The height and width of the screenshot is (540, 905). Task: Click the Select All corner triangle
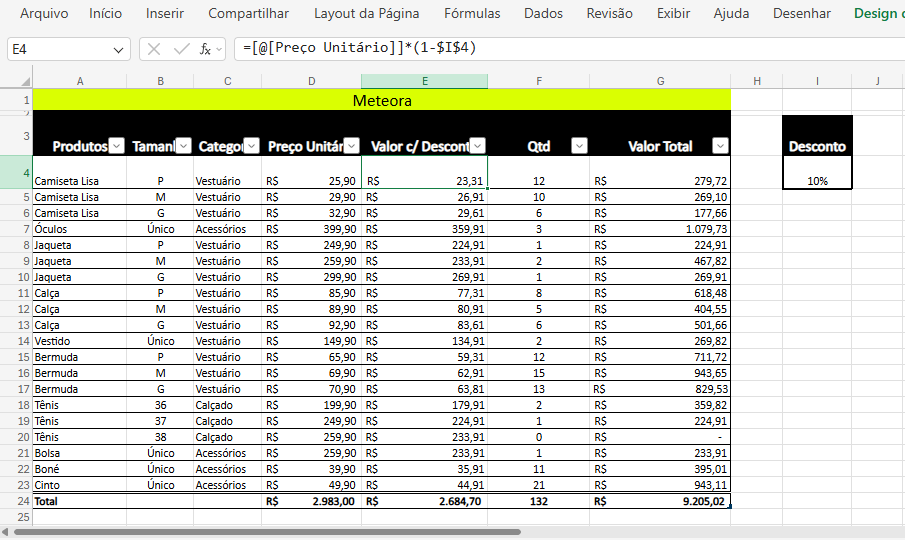[x=25, y=81]
